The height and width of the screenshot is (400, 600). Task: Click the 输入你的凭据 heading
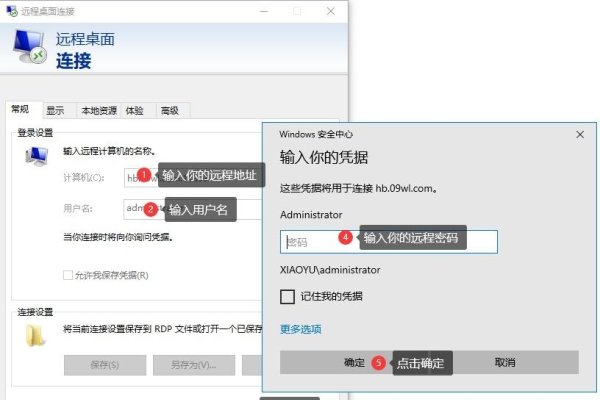click(324, 157)
